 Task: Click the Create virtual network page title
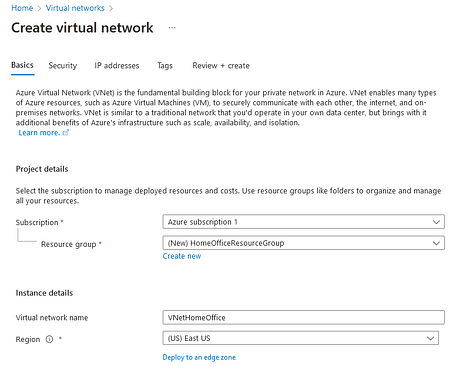coord(82,28)
